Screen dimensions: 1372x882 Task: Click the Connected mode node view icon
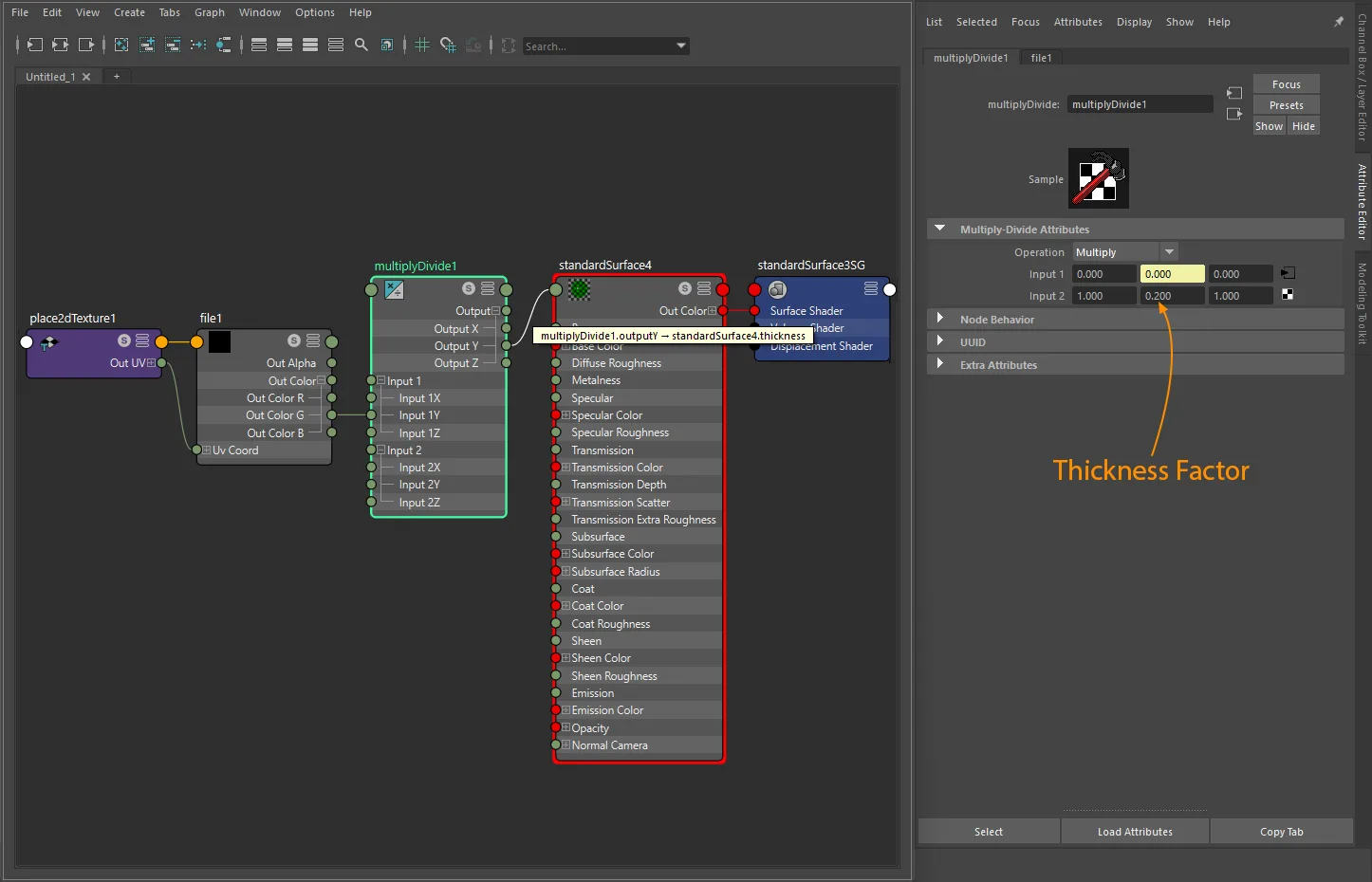pyautogui.click(x=285, y=45)
